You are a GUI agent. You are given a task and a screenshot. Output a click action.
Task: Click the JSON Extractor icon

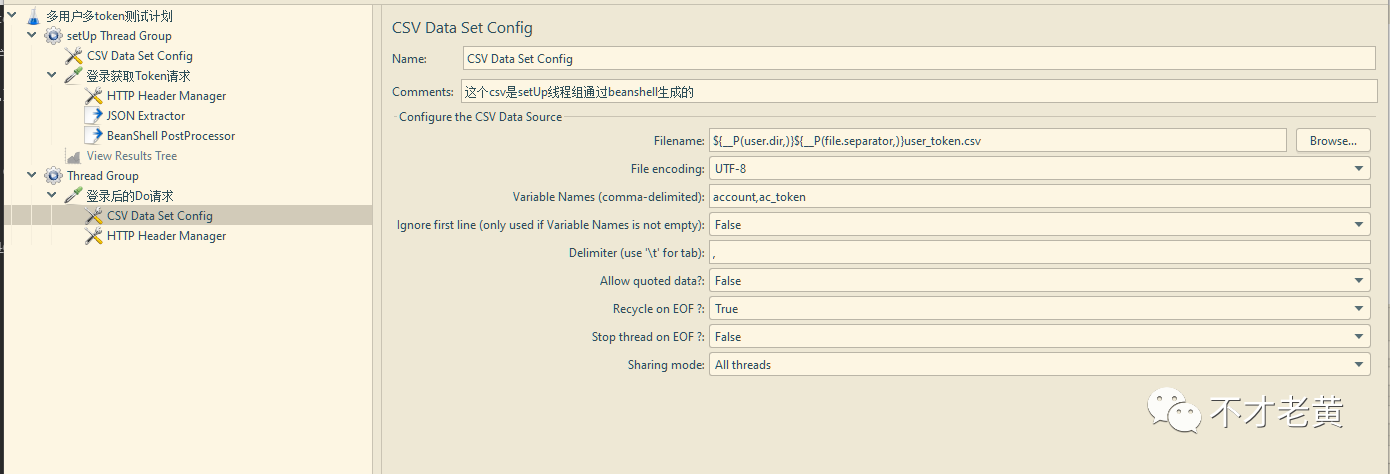tap(94, 116)
